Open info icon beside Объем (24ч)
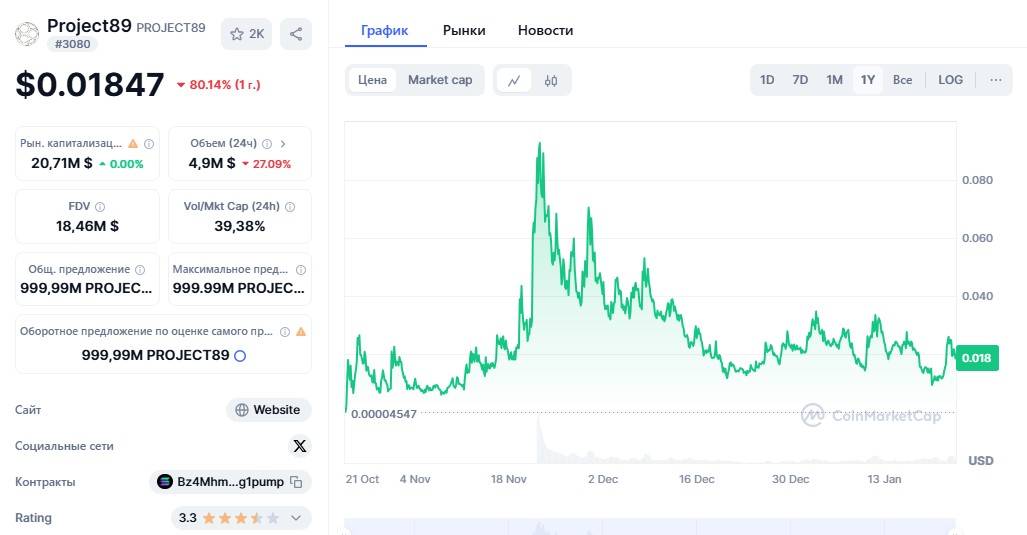Image resolution: width=1027 pixels, height=535 pixels. 267,143
